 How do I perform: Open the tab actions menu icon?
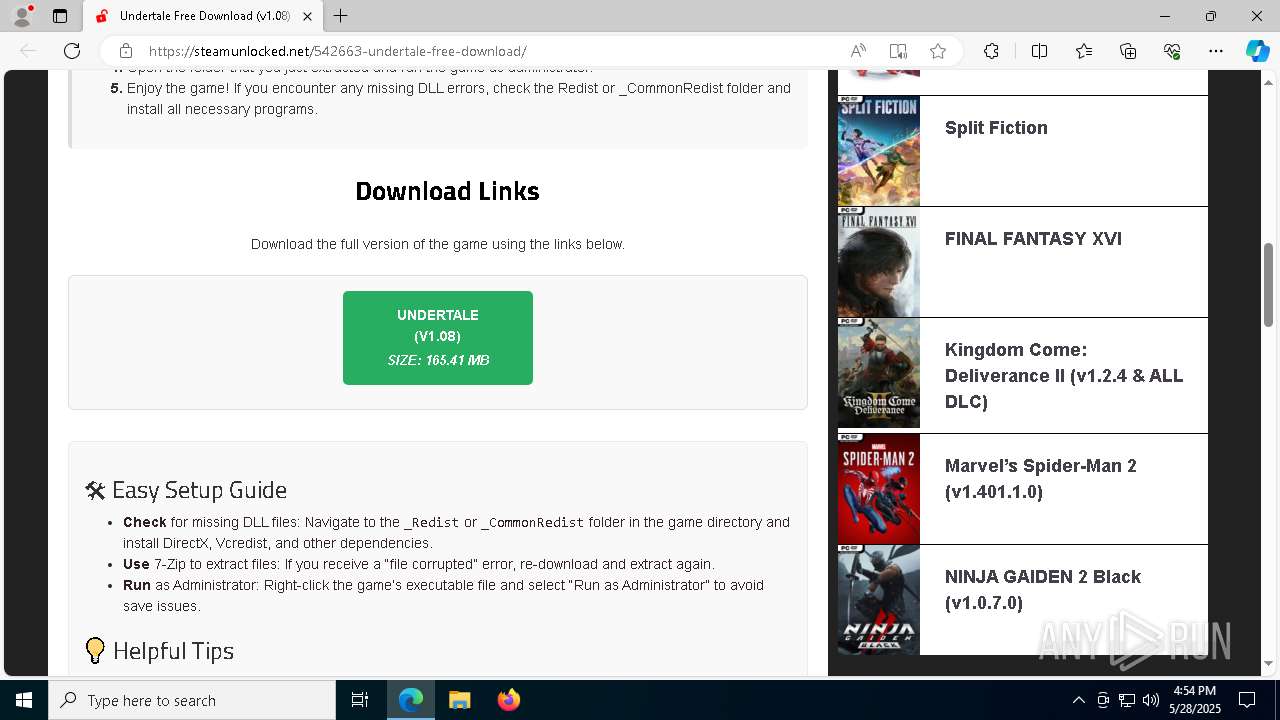pyautogui.click(x=60, y=16)
